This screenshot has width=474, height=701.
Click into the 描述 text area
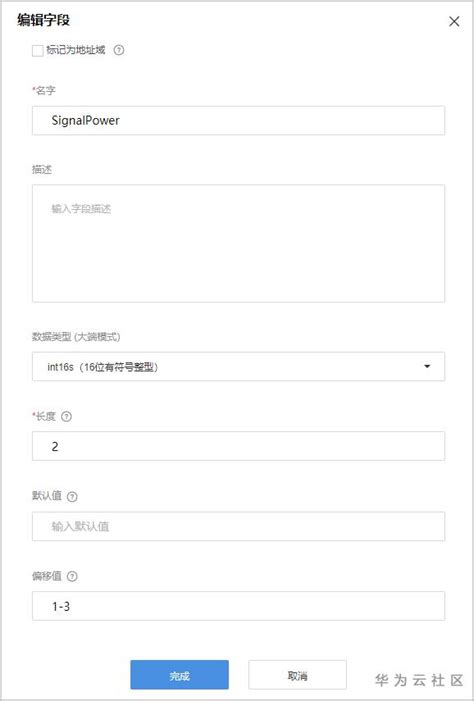238,243
